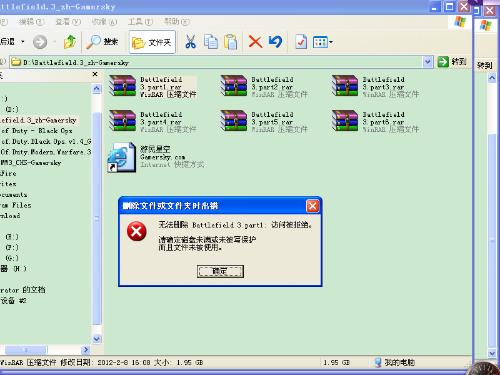This screenshot has height=375, width=500.
Task: Click the address bar path field
Action: click(x=217, y=62)
